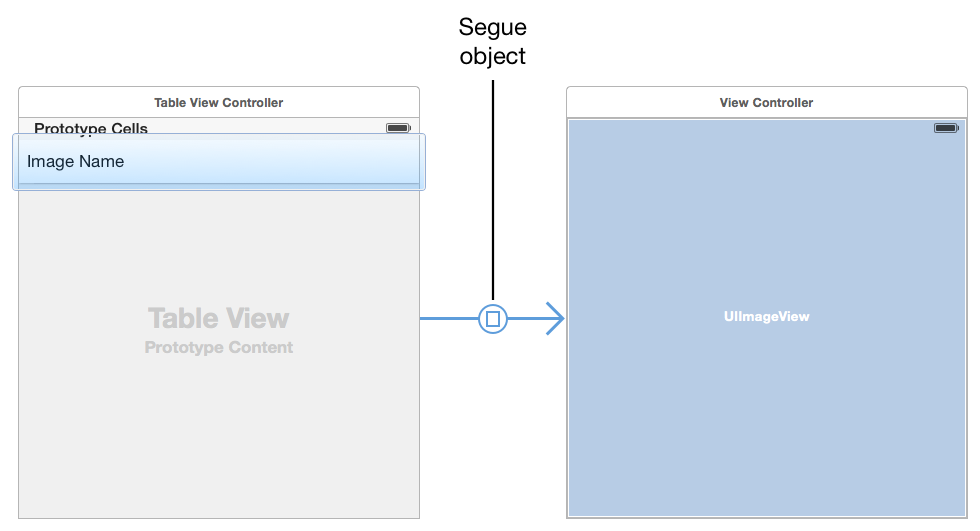Click blue image view area above UIImageView label
Viewport: 980px width, 531px height.
(766, 220)
